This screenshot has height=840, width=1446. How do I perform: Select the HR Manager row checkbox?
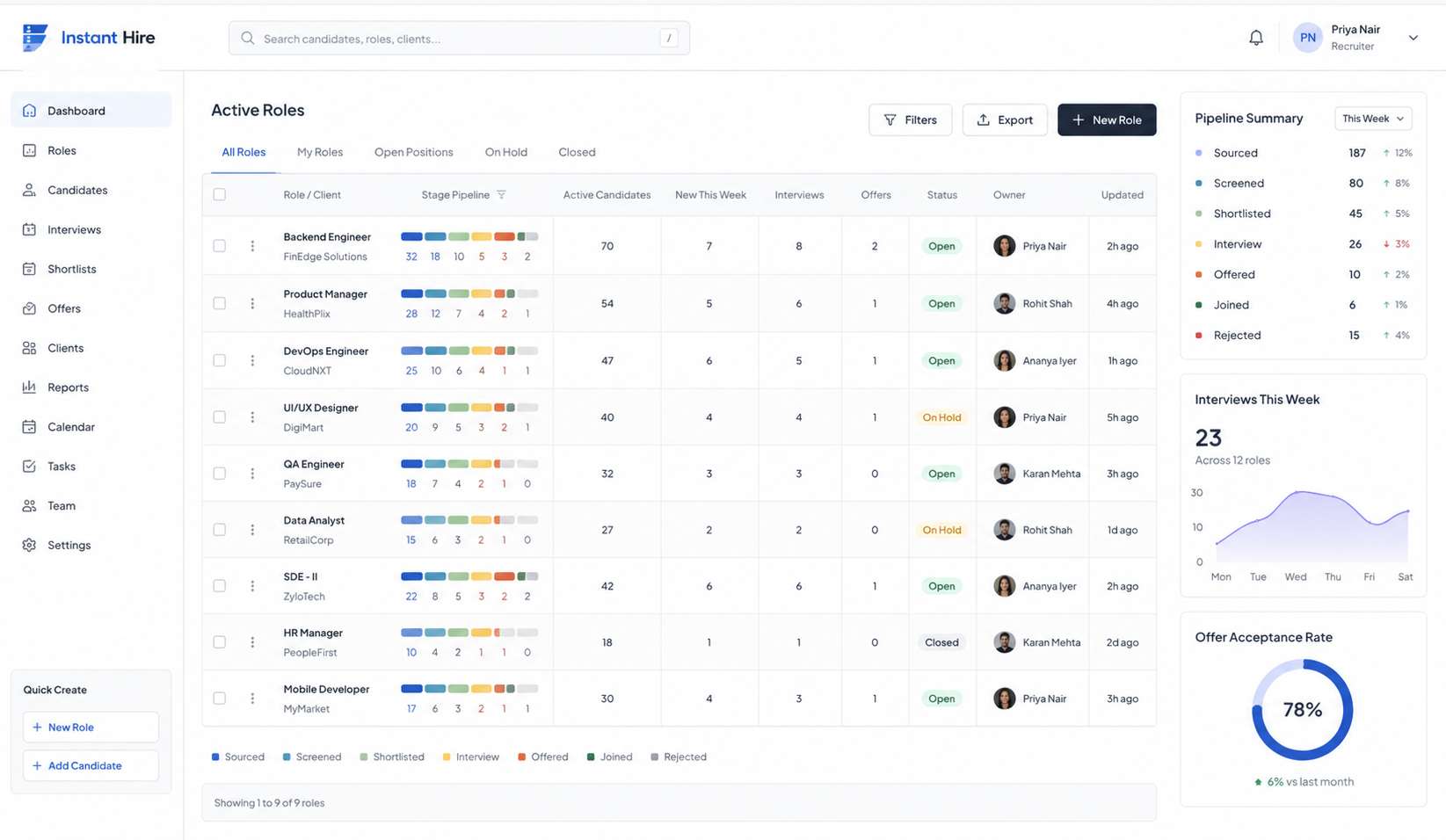(220, 642)
